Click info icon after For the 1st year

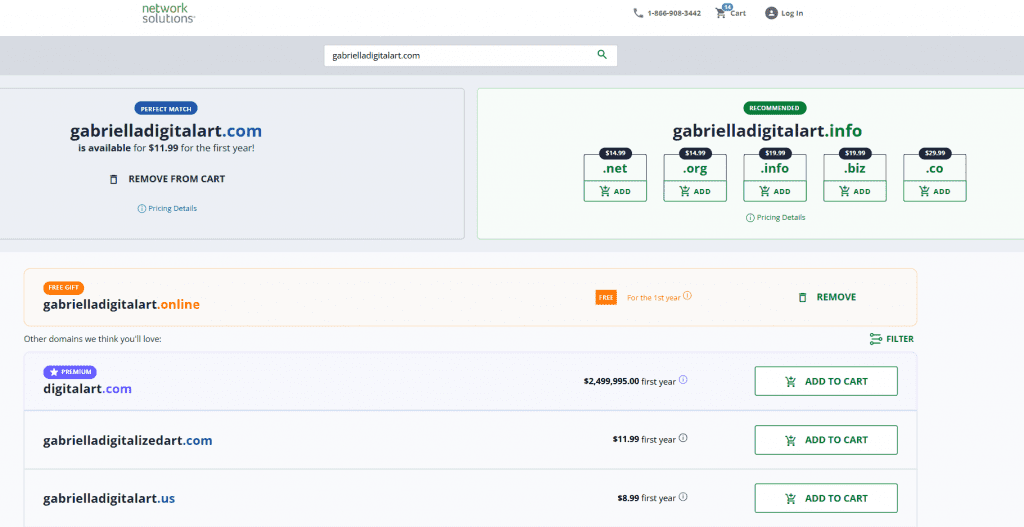[687, 296]
